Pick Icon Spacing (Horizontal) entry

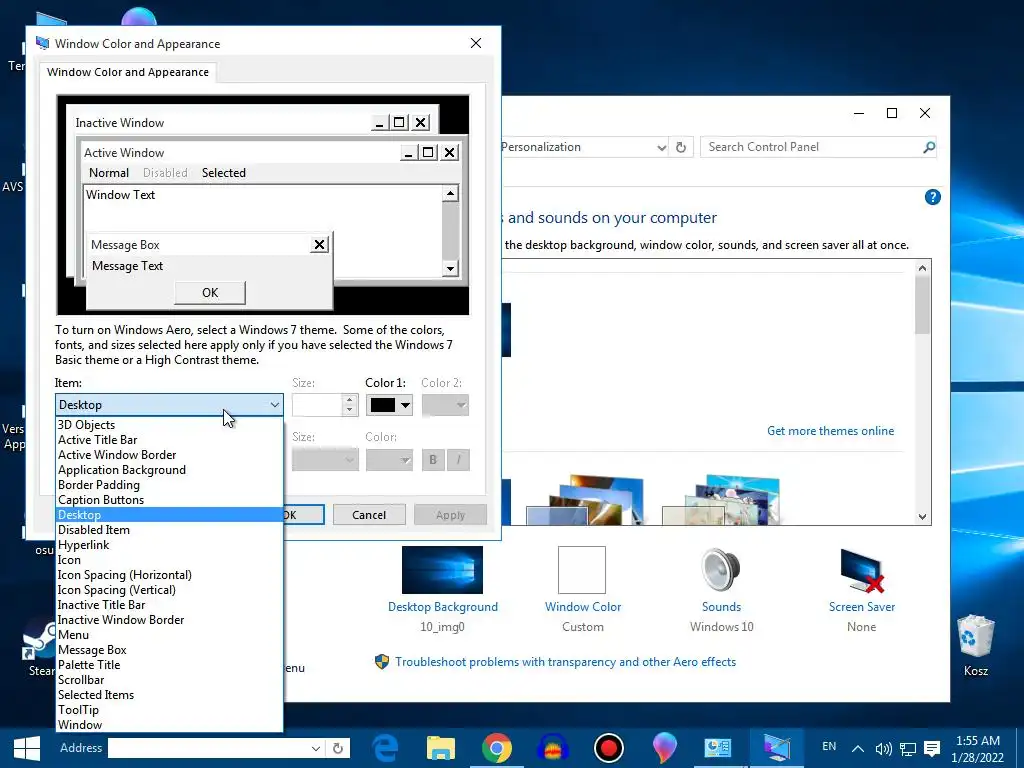[x=169, y=575]
